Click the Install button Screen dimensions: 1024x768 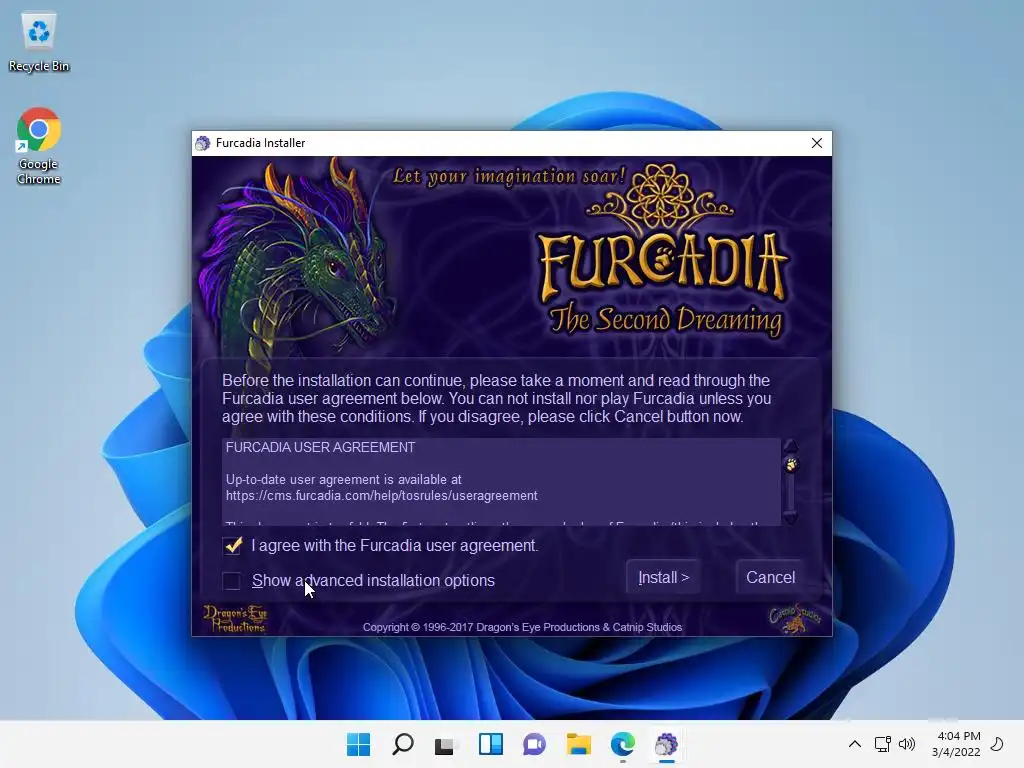pyautogui.click(x=663, y=577)
